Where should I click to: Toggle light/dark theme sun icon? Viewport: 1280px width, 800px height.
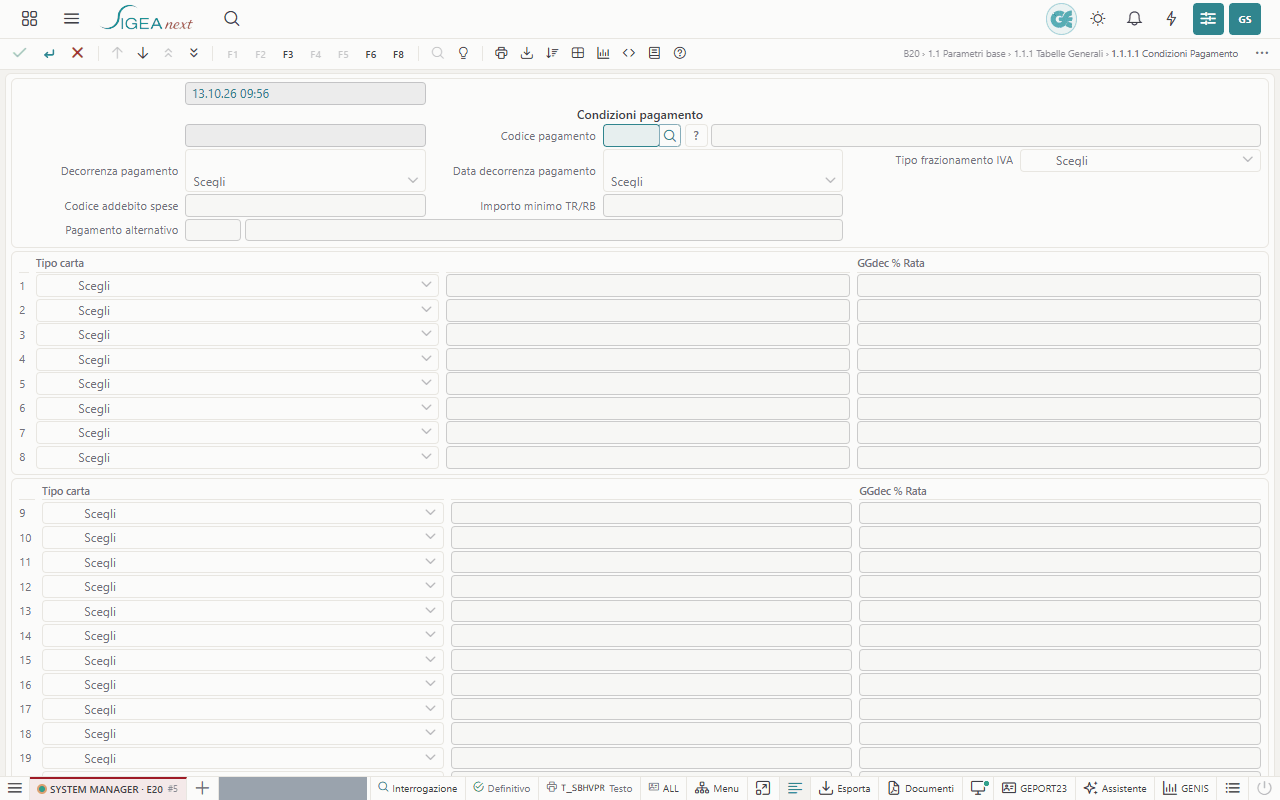(x=1098, y=19)
